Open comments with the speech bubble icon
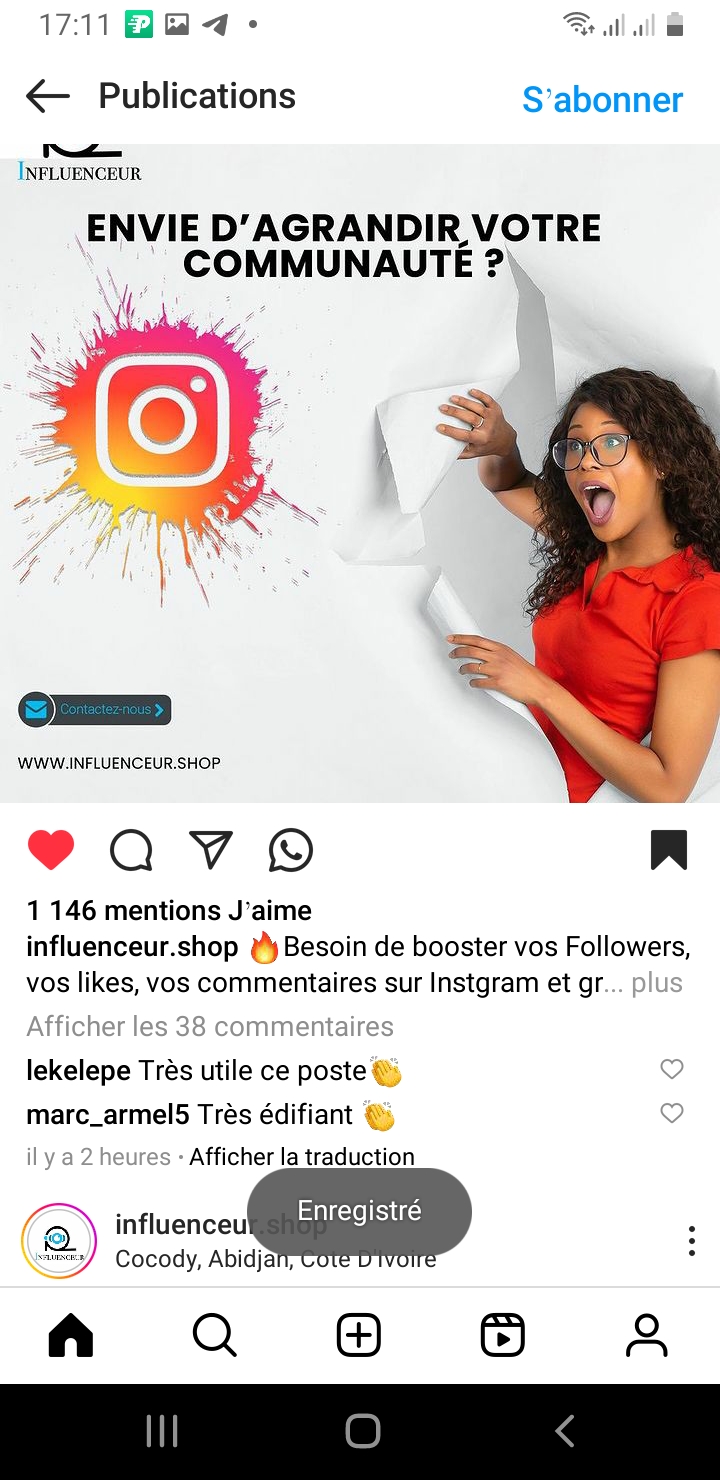 [131, 851]
